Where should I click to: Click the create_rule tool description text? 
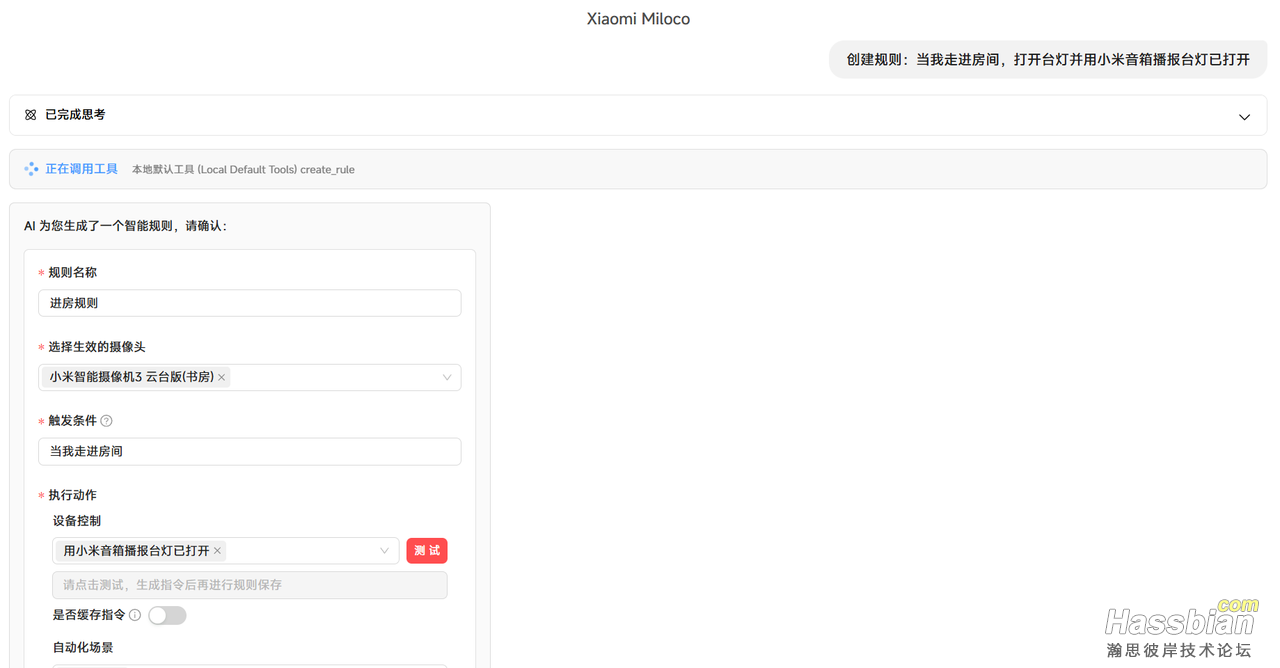tap(243, 169)
